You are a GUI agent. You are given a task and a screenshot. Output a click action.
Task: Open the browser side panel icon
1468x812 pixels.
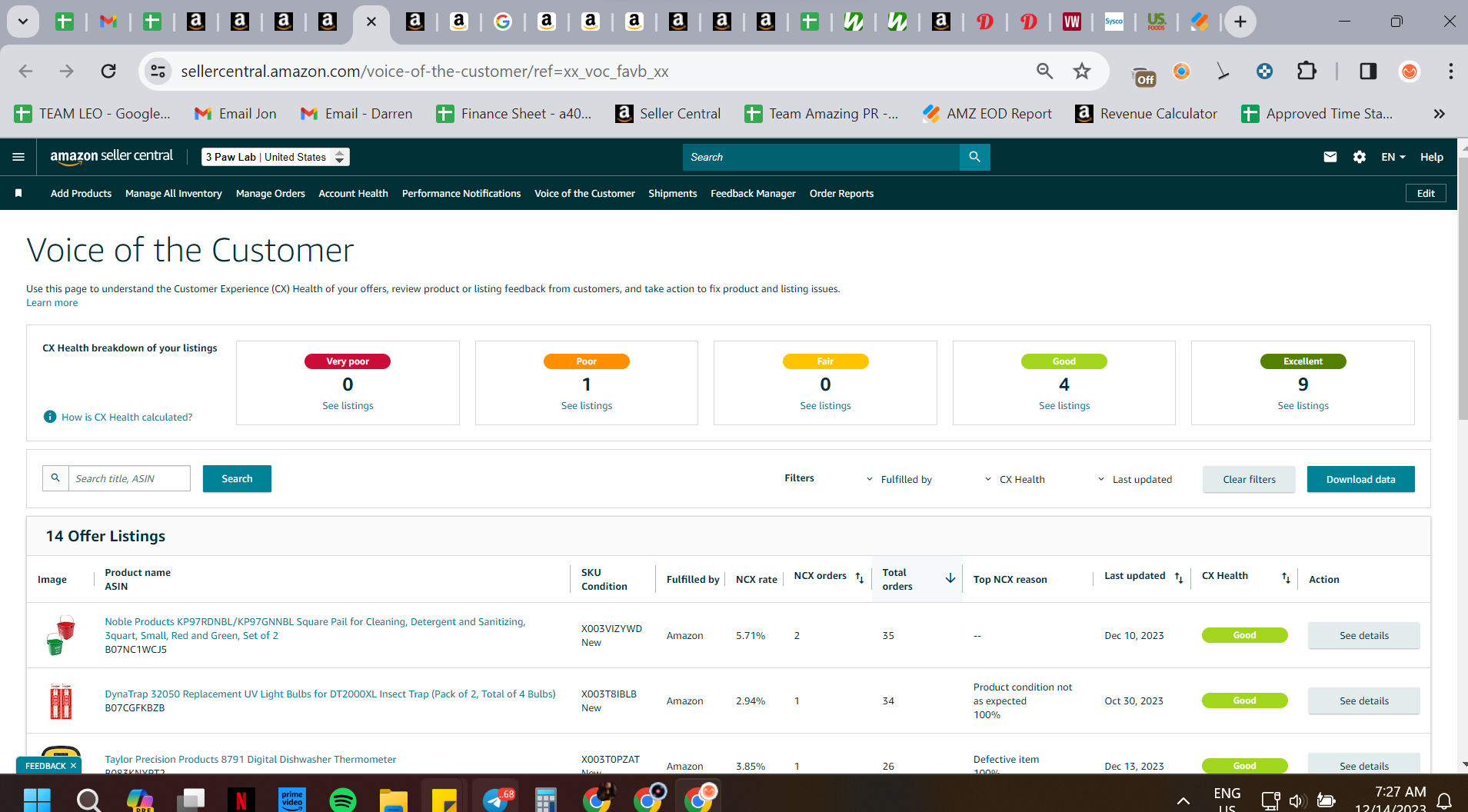pyautogui.click(x=1368, y=72)
